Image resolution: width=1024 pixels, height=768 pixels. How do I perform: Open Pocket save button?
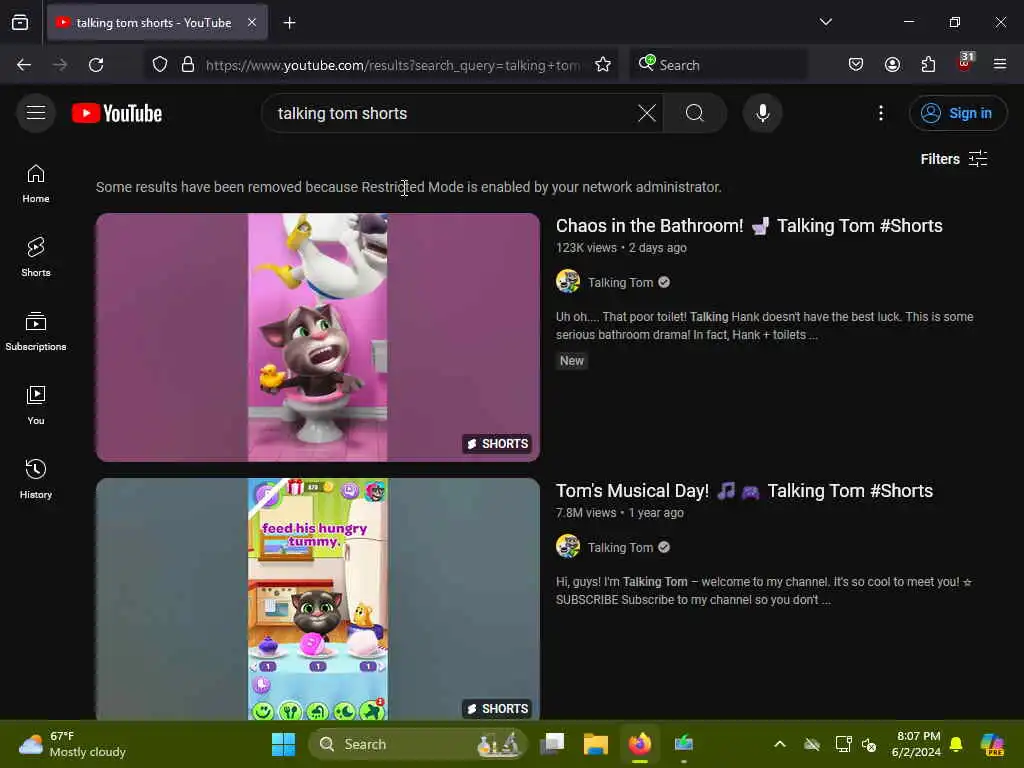tap(856, 65)
